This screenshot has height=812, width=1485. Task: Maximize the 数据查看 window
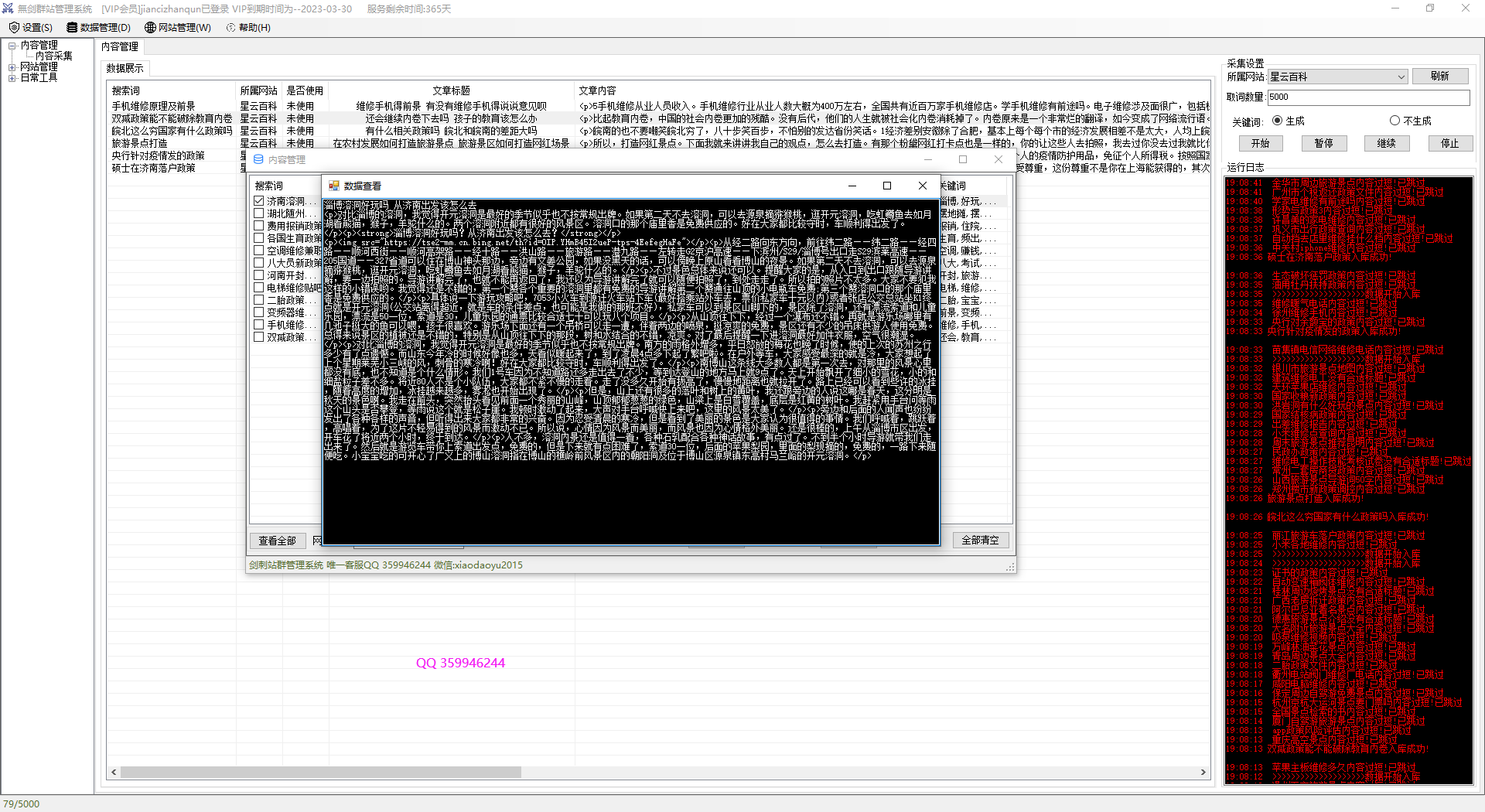(887, 186)
